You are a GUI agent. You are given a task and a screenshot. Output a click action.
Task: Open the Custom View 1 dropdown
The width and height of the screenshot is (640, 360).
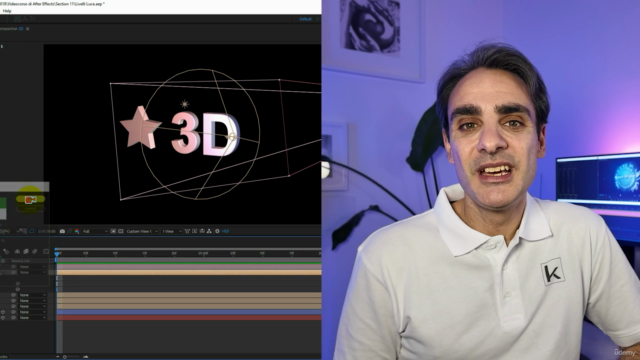[142, 231]
